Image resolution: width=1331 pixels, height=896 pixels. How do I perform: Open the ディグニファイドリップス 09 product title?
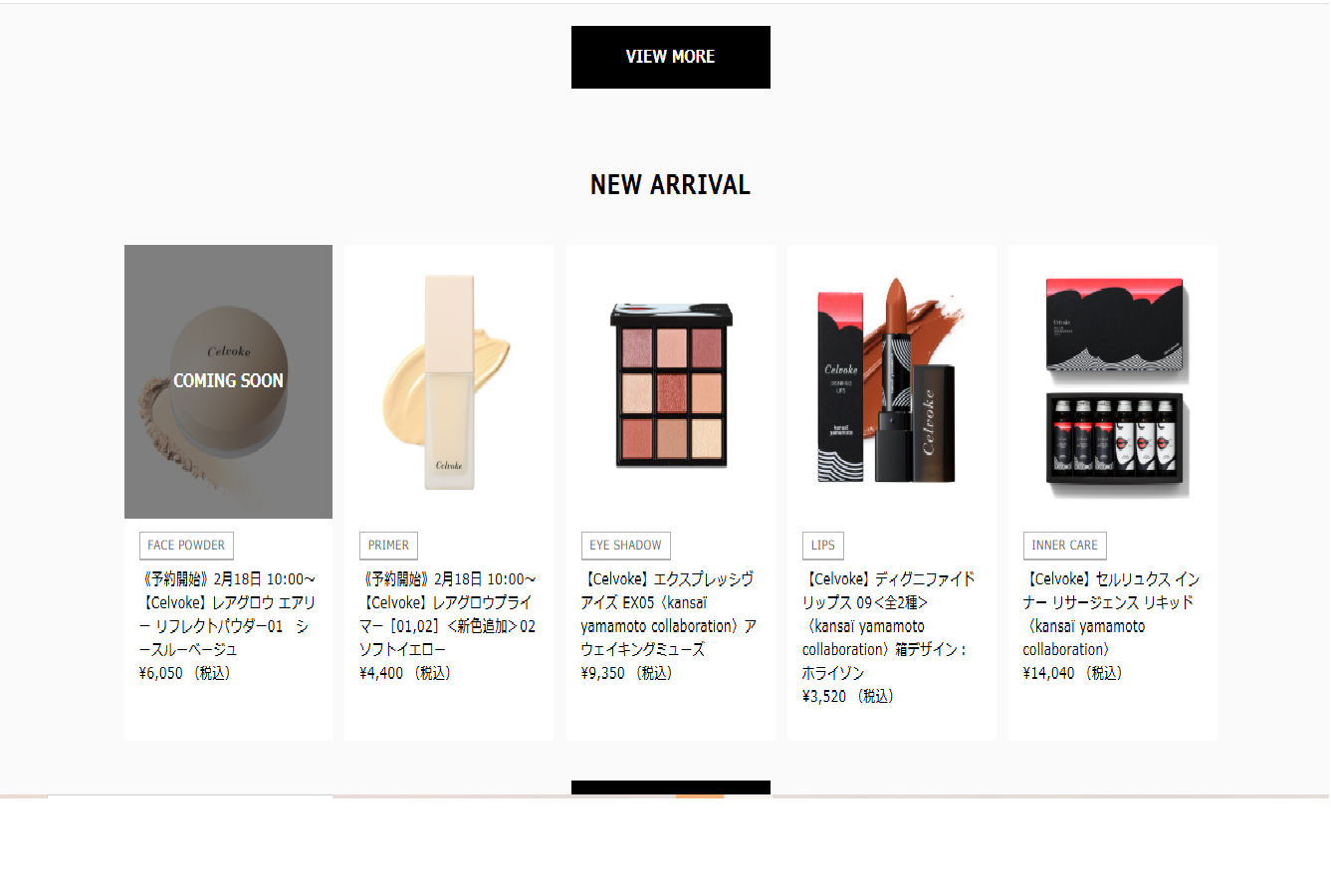[889, 626]
